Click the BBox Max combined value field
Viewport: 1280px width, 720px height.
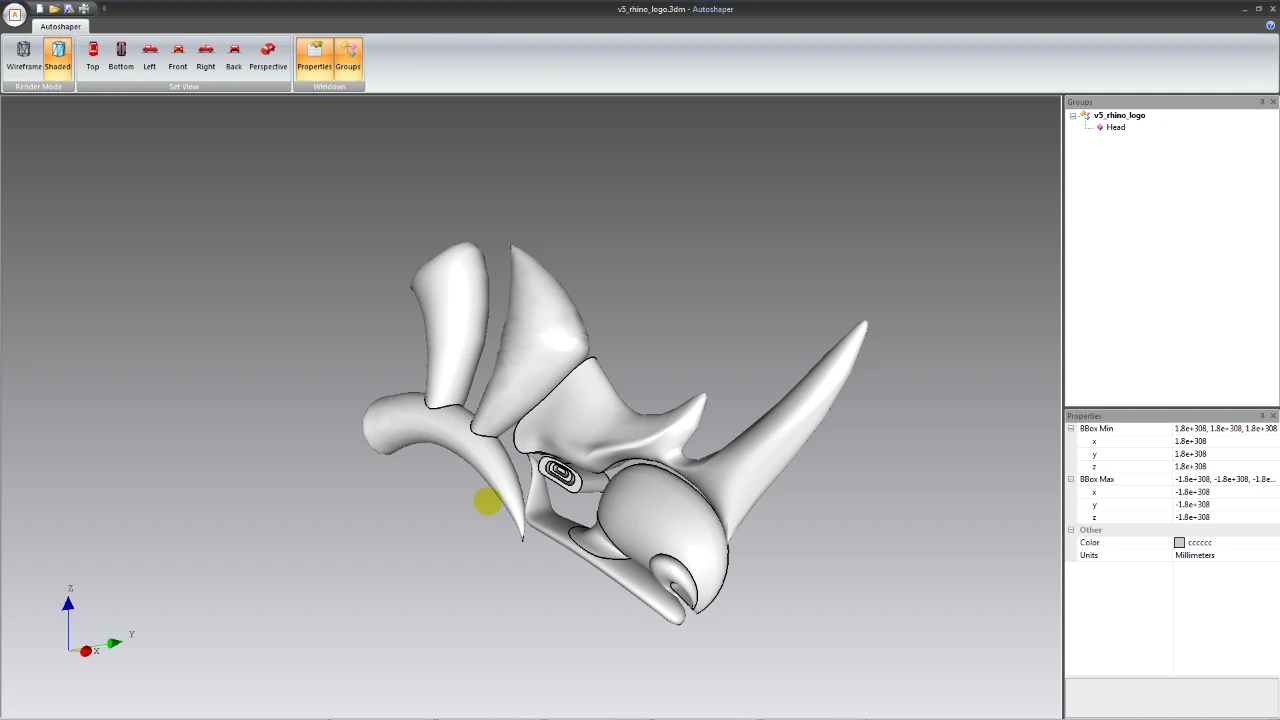coord(1226,479)
